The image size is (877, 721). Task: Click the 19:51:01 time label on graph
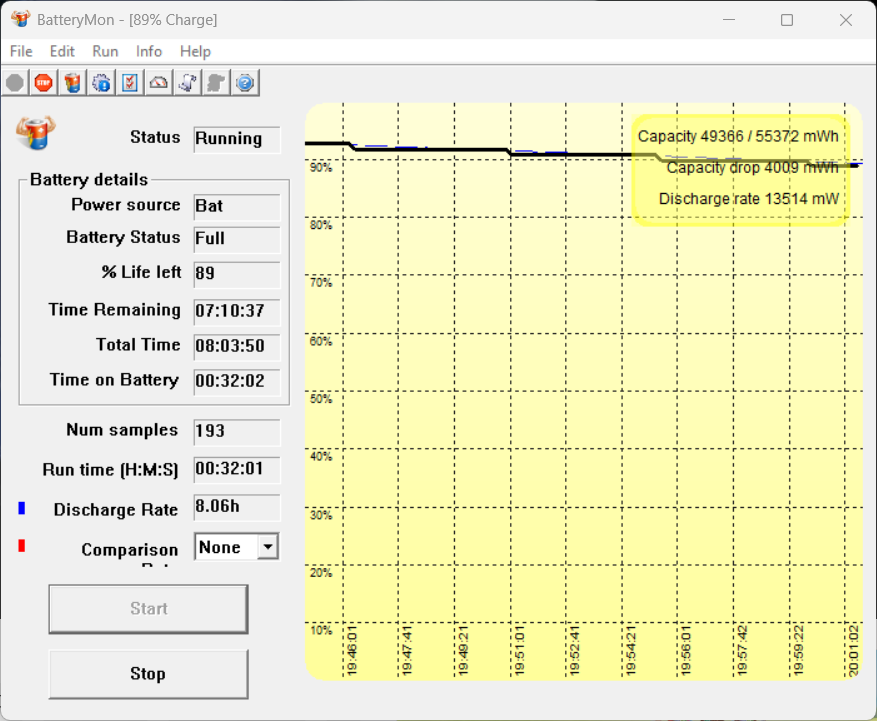point(520,651)
